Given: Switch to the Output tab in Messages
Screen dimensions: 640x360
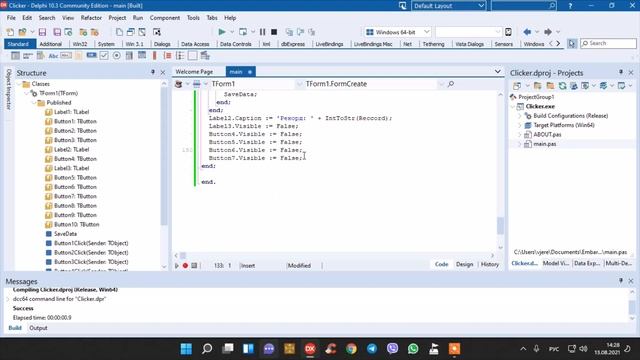Looking at the screenshot, I should click(38, 328).
